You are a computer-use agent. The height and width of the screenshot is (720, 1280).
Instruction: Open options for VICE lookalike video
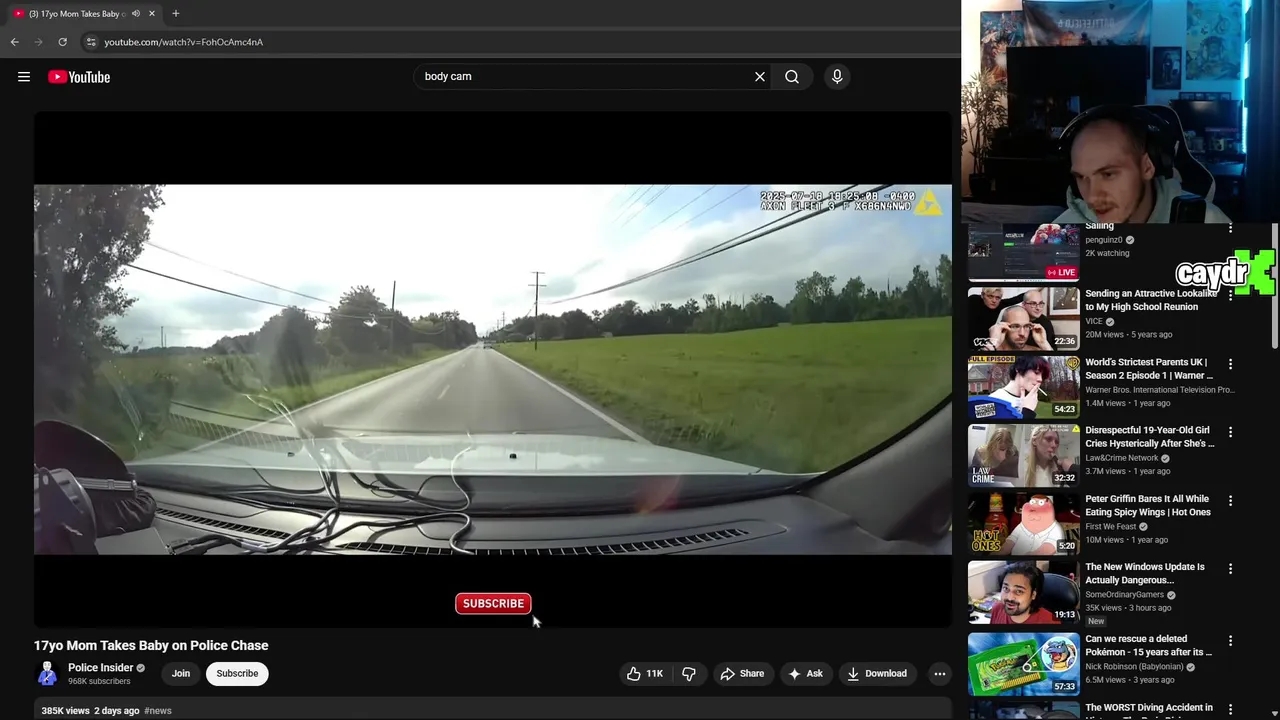click(1231, 296)
